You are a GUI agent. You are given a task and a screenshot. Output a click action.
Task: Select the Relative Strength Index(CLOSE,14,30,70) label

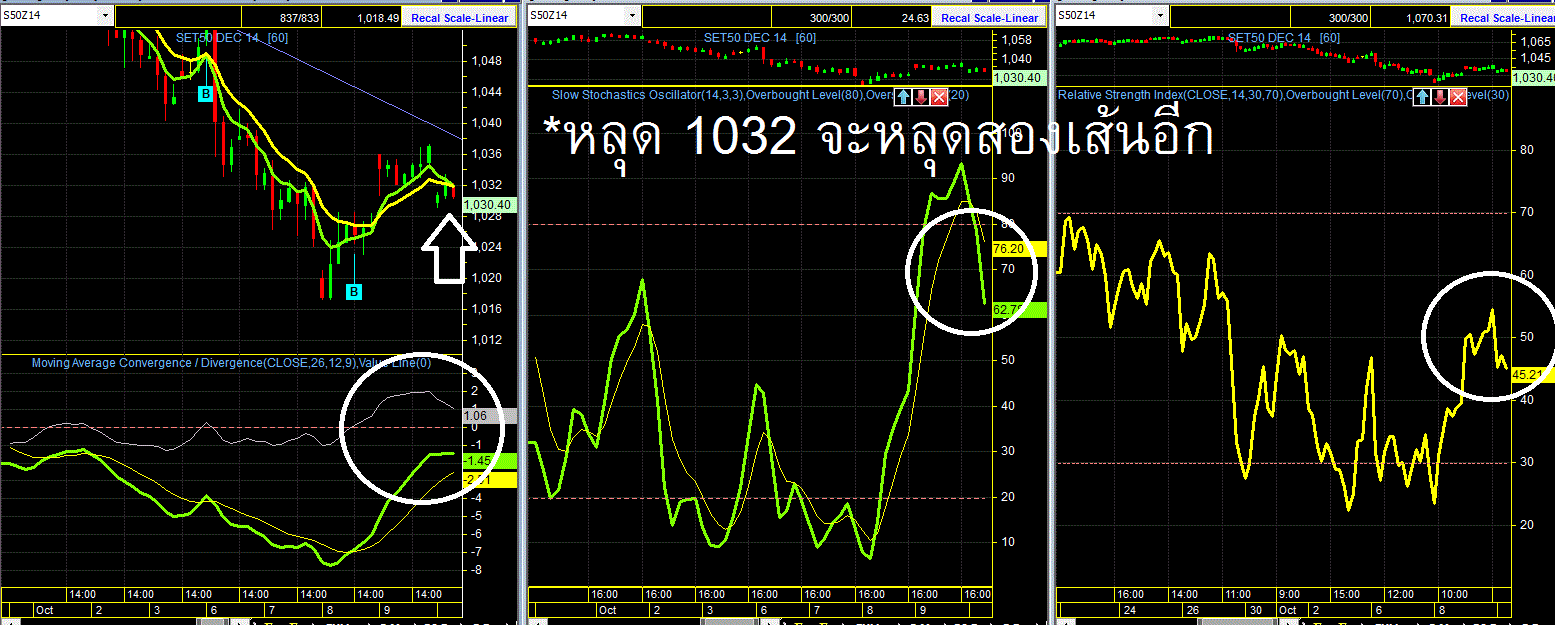[1170, 95]
